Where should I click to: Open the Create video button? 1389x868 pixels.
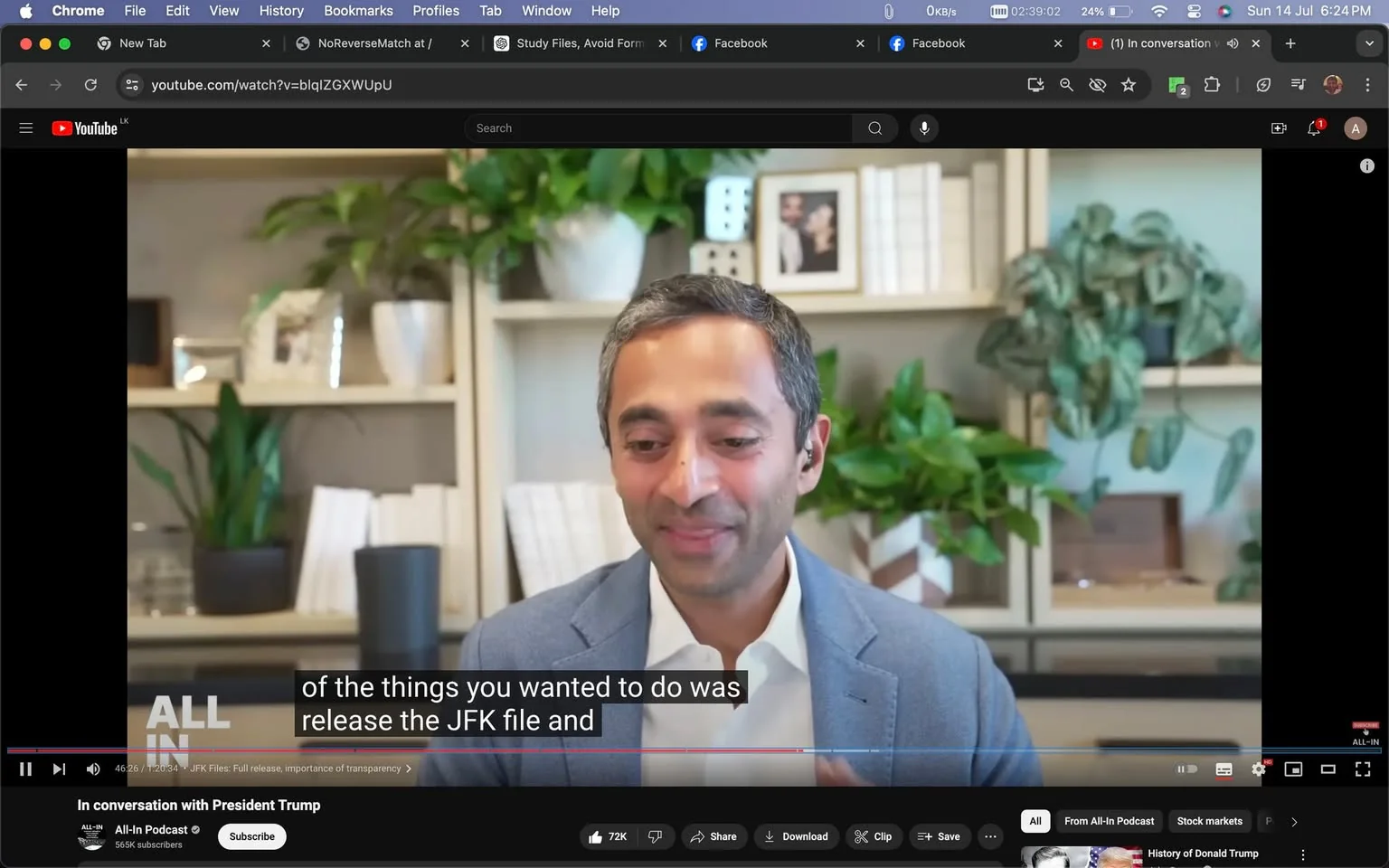pyautogui.click(x=1279, y=128)
